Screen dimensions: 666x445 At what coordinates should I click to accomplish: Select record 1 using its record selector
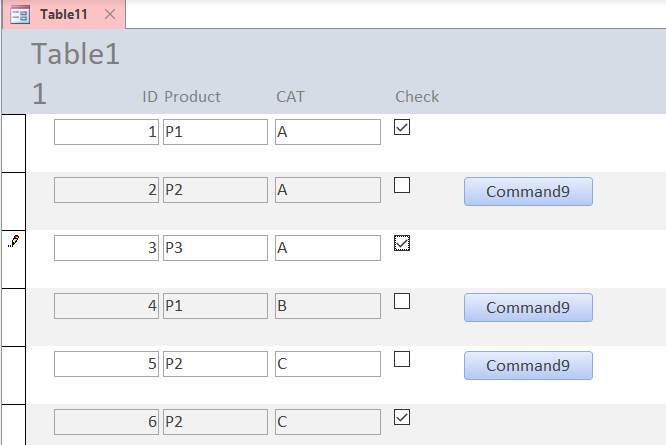tap(13, 143)
